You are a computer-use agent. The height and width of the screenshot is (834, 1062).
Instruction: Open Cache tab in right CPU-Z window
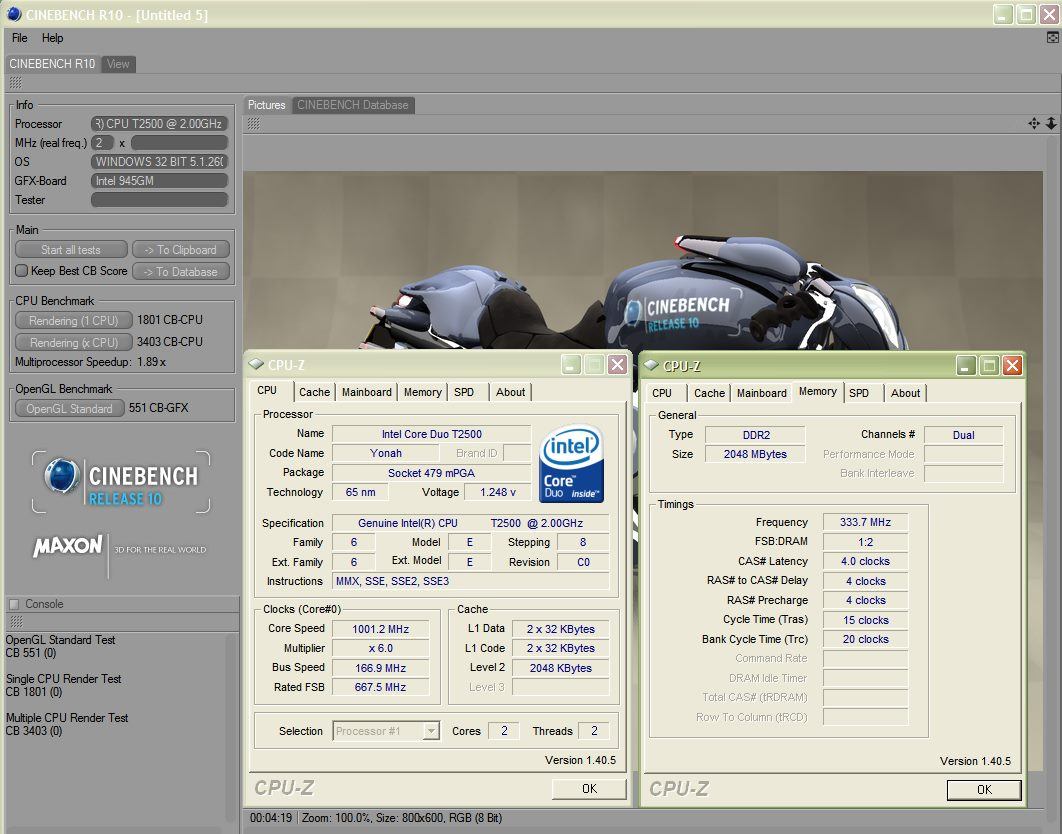tap(709, 393)
